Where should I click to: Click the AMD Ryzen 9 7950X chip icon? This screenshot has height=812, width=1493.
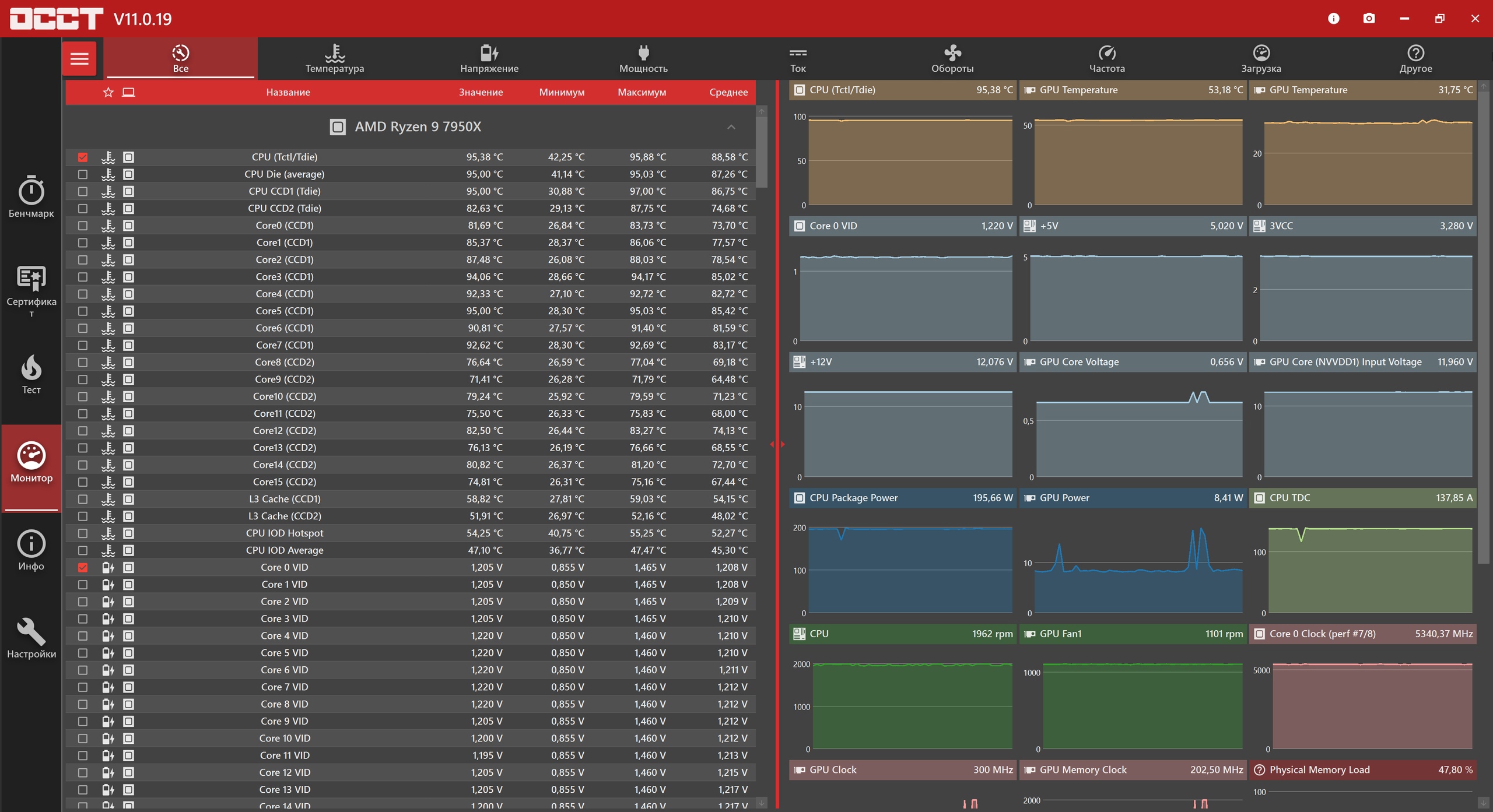point(338,126)
